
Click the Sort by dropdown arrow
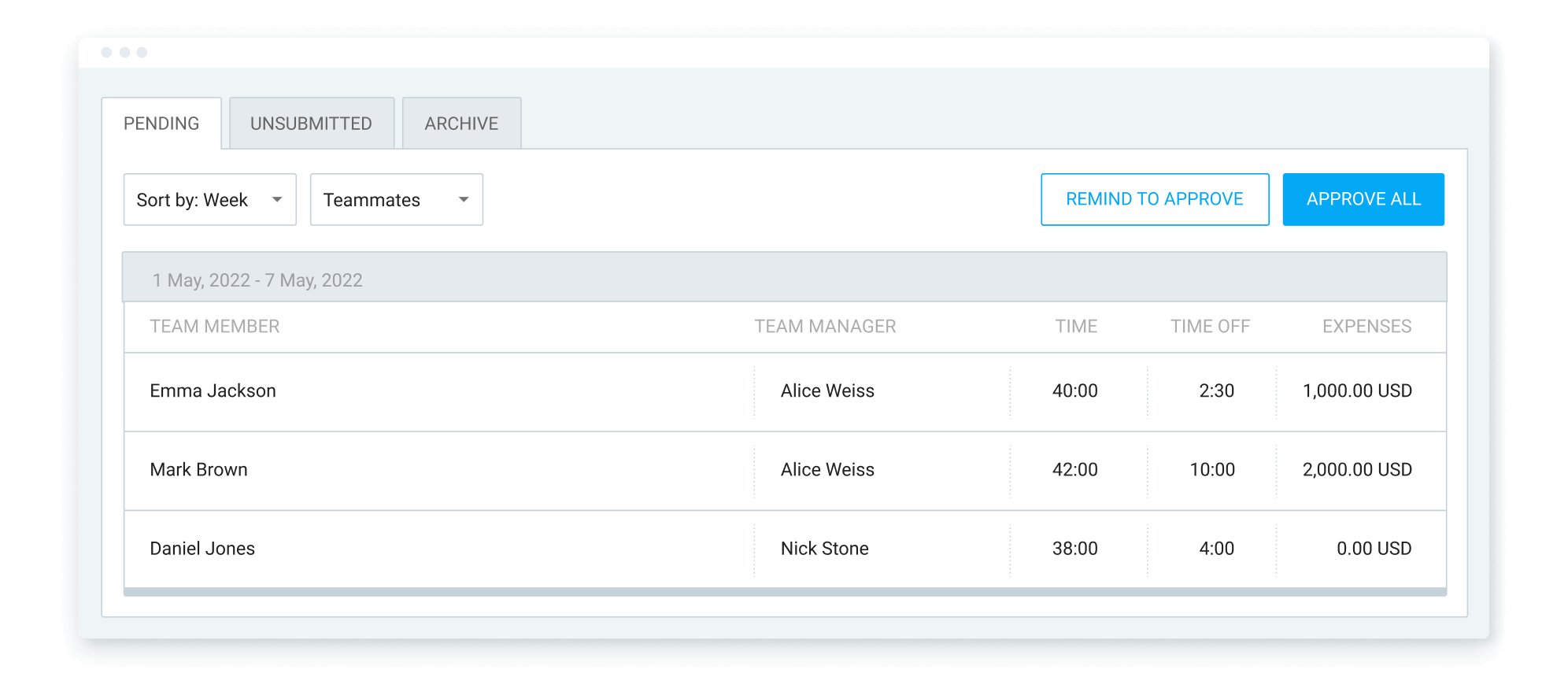tap(277, 200)
